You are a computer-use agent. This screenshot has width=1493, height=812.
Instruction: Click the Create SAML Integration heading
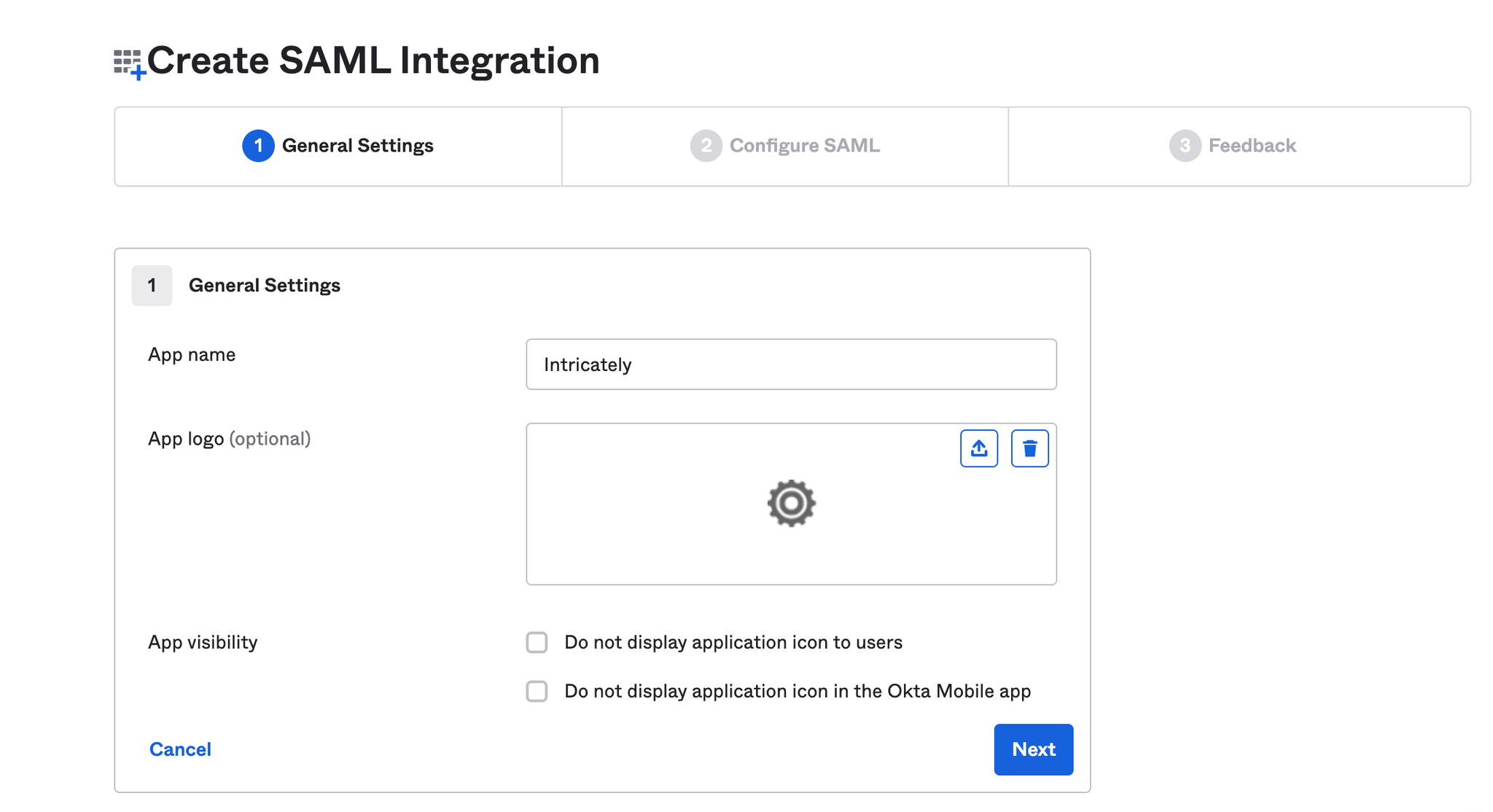coord(373,60)
